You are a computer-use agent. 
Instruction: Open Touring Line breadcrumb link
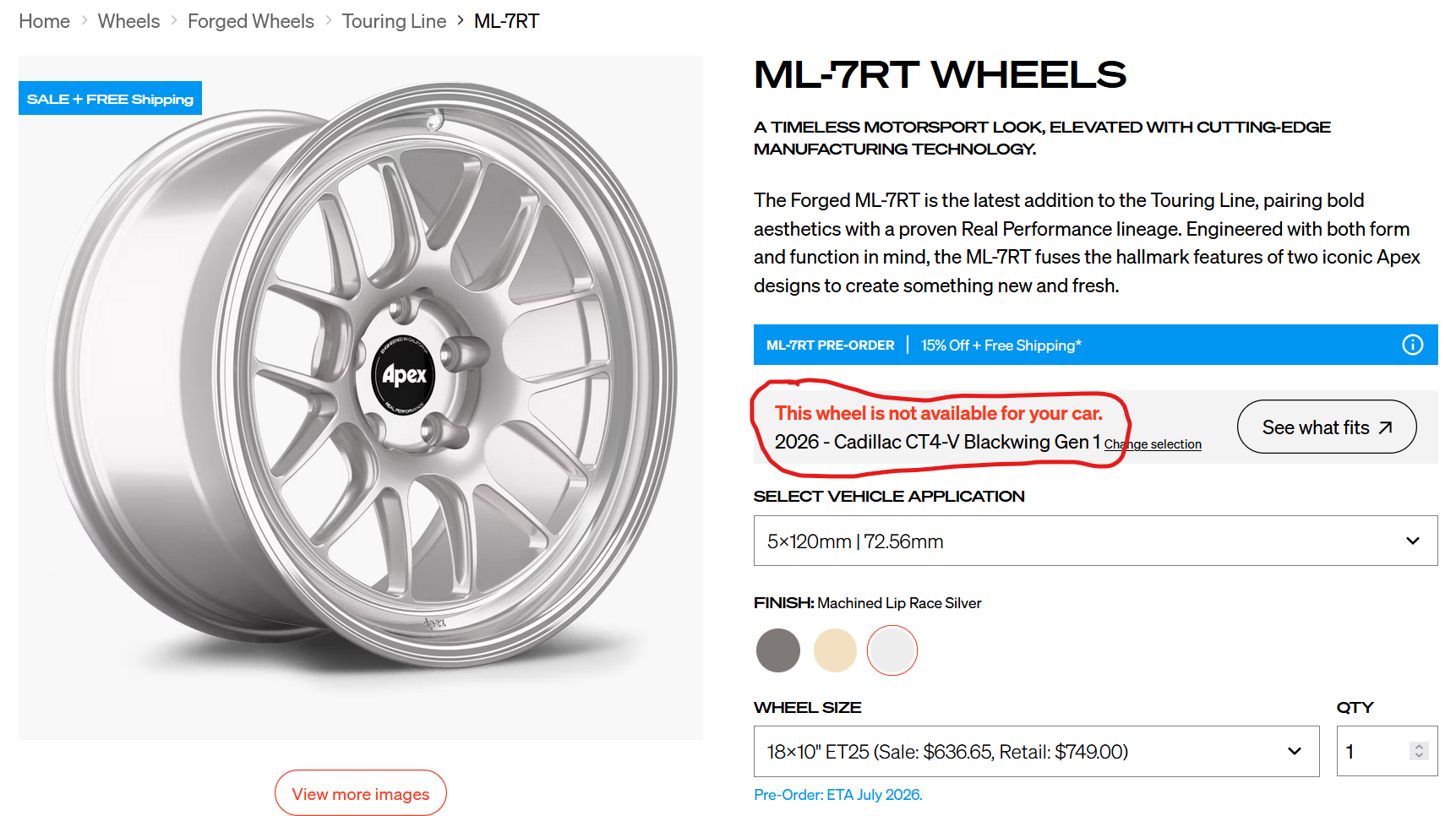394,21
